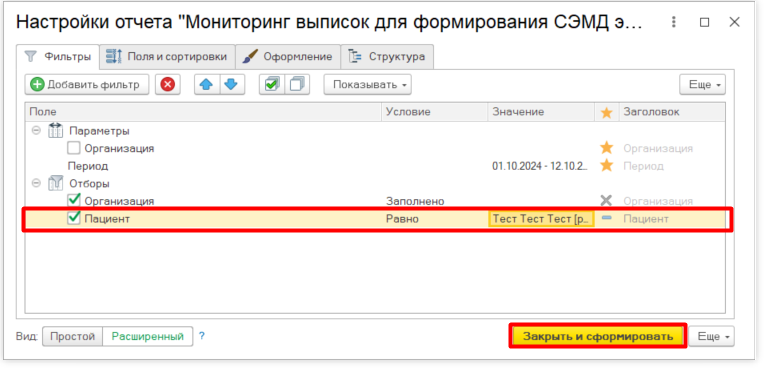Screen dimensions: 768x368
Task: Open the Показывать dropdown
Action: (367, 85)
